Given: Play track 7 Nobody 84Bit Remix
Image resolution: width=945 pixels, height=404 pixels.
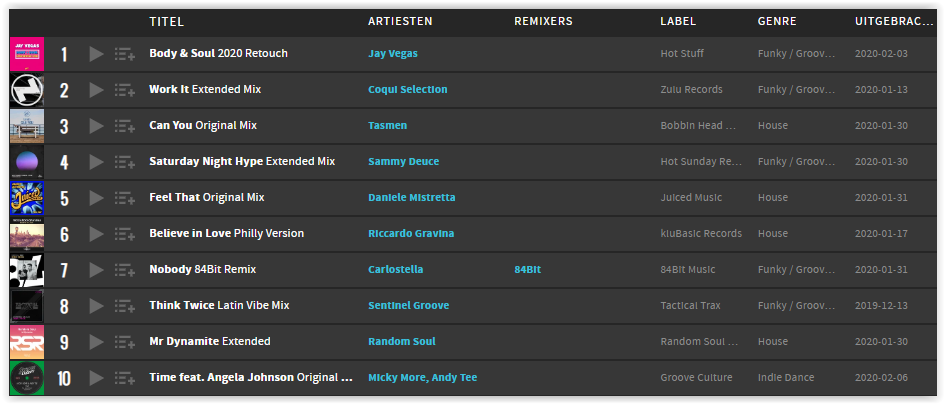Looking at the screenshot, I should [x=96, y=270].
